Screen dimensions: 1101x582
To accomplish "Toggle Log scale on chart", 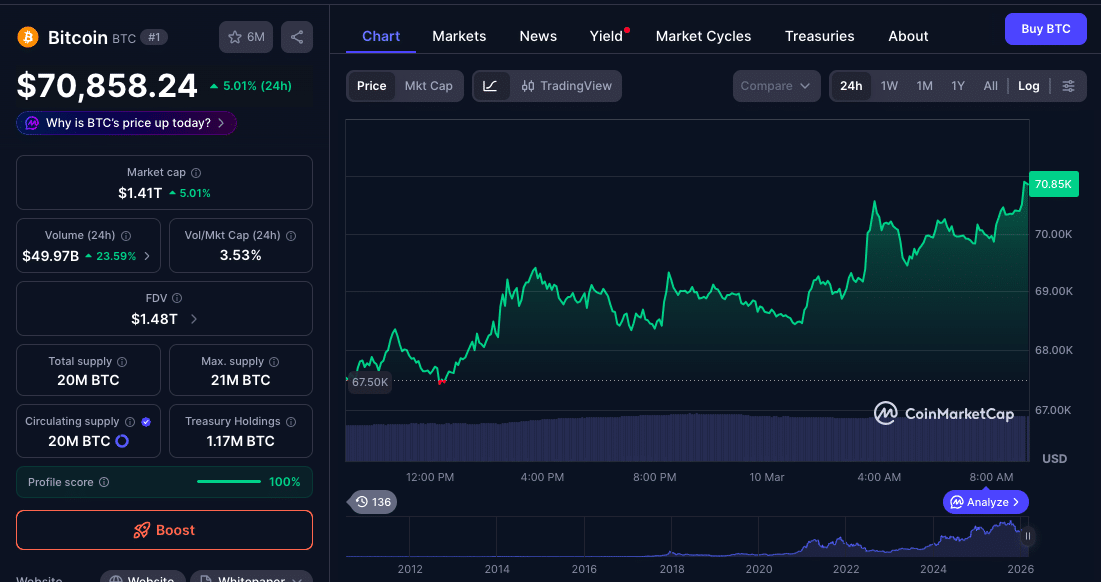I will point(1029,86).
